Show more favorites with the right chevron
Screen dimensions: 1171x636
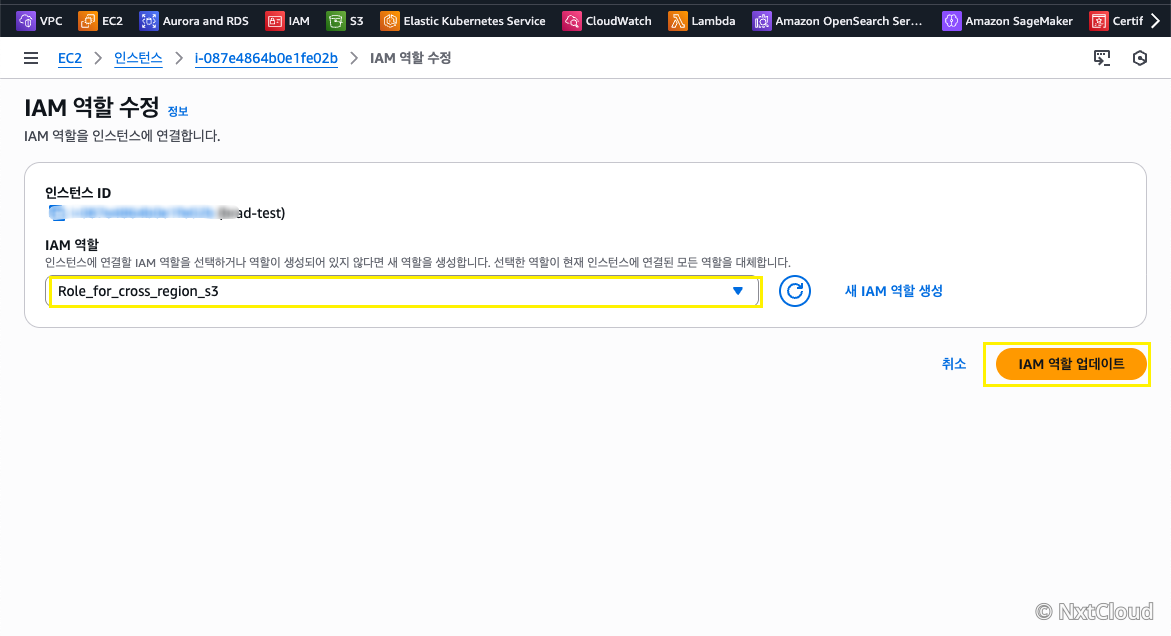[x=1155, y=21]
